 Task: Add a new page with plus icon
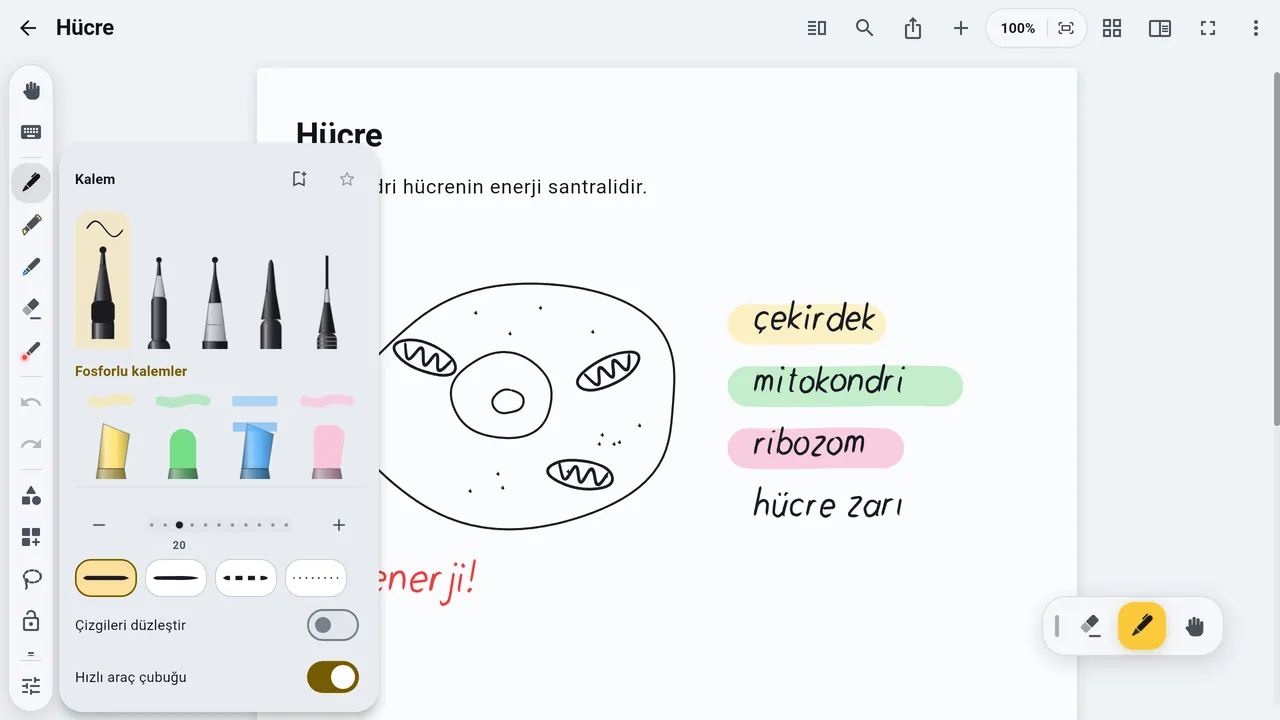(x=961, y=28)
